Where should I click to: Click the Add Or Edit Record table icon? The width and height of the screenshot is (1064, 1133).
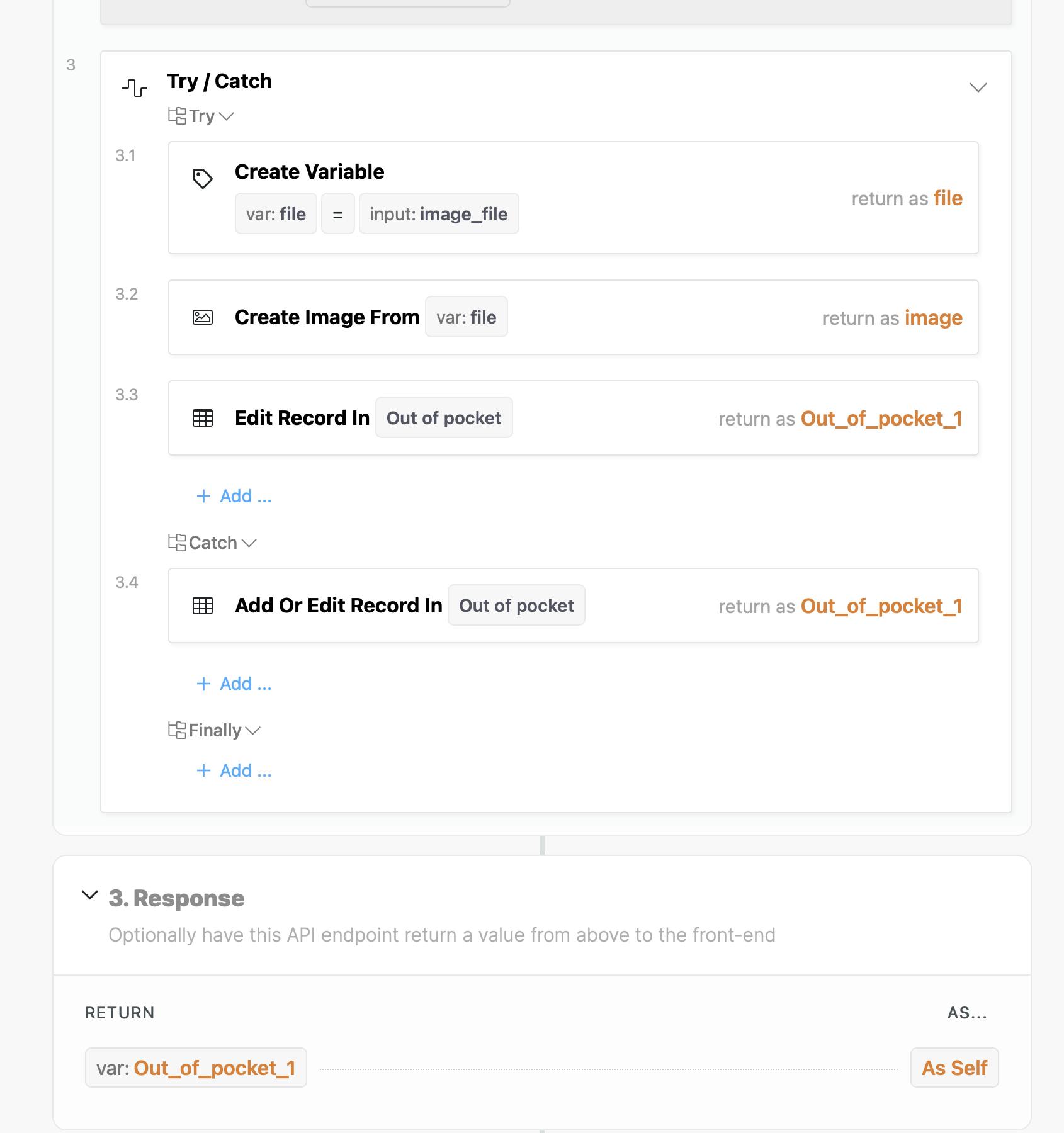pos(202,606)
